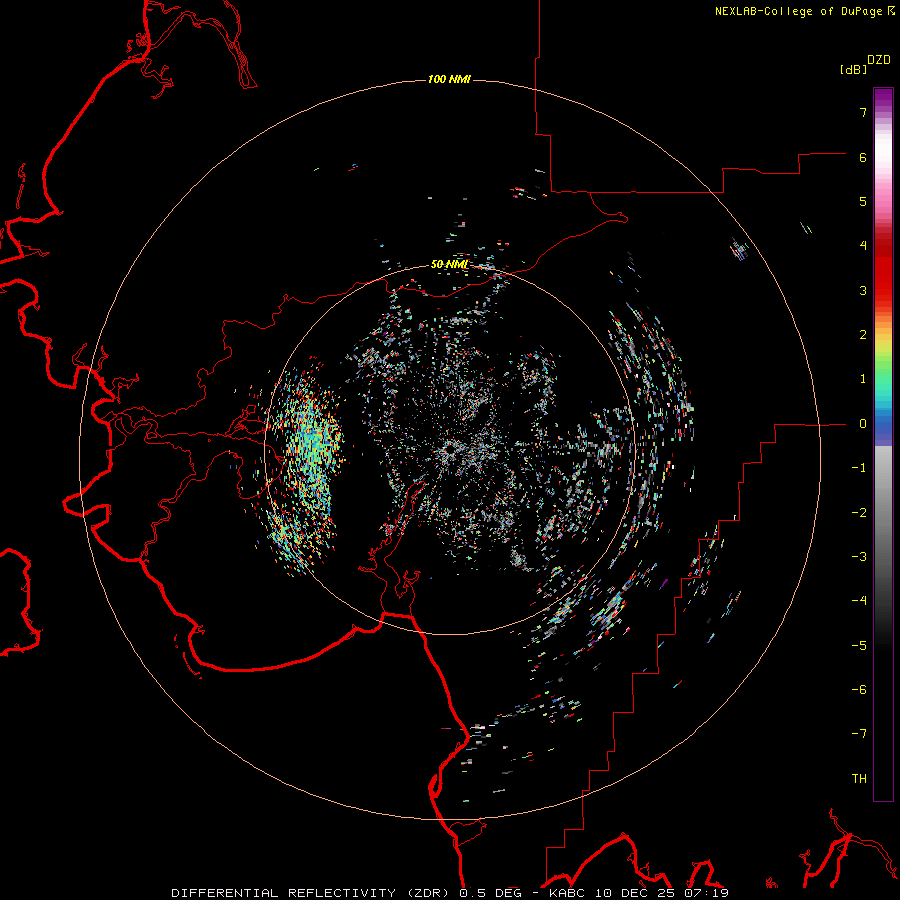Select the 50 NMI range ring label
The image size is (900, 900).
coord(449,264)
